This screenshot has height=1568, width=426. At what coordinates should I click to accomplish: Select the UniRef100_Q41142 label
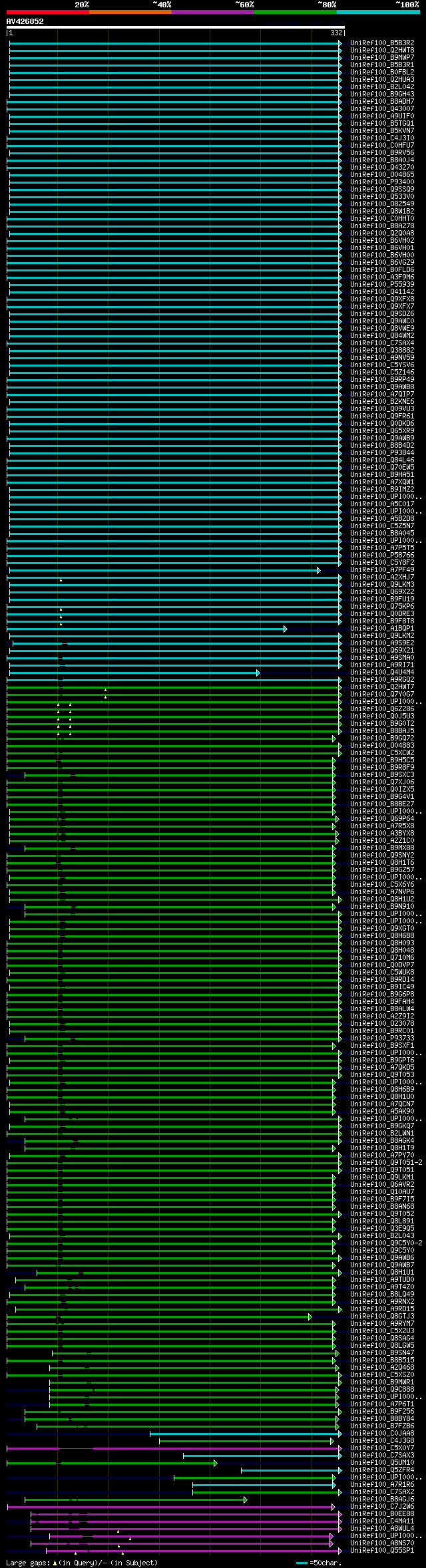[x=382, y=292]
